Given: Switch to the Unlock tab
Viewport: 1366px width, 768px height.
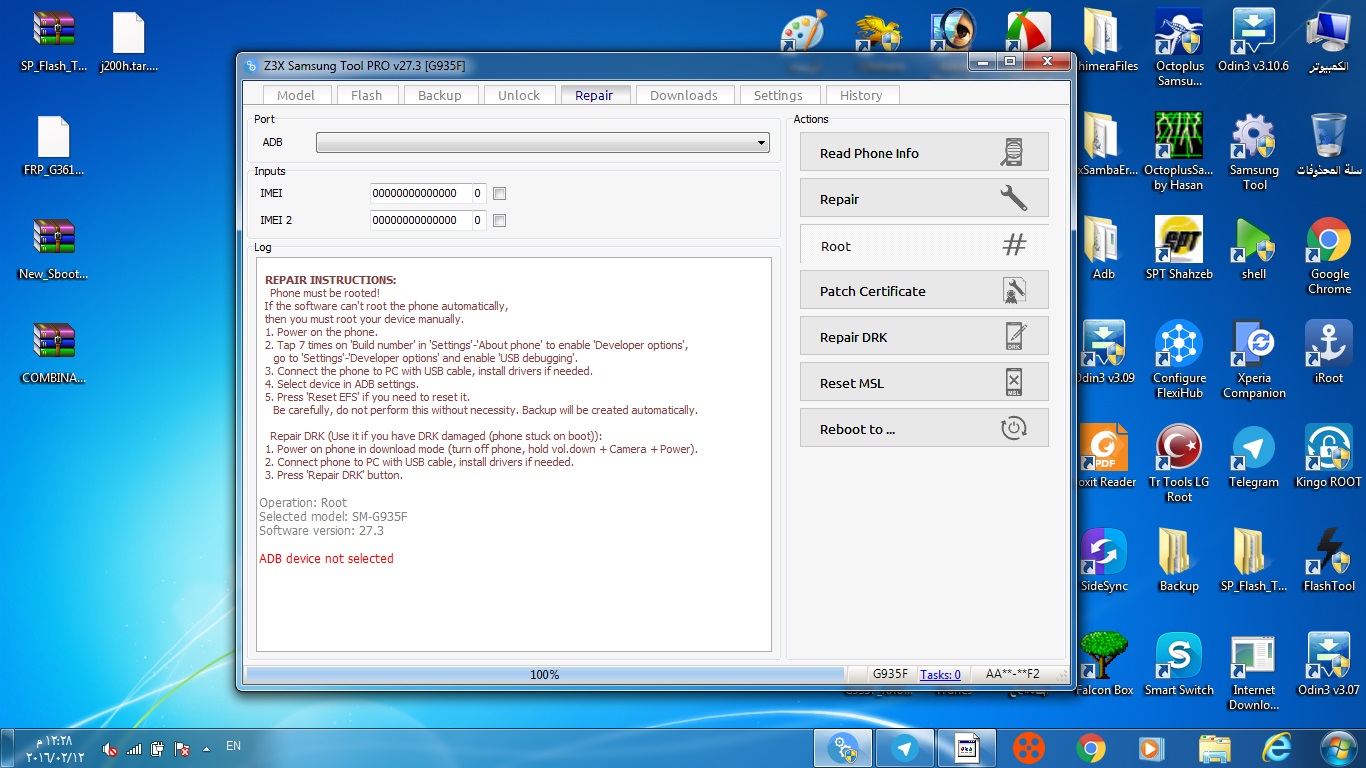Looking at the screenshot, I should coord(519,95).
